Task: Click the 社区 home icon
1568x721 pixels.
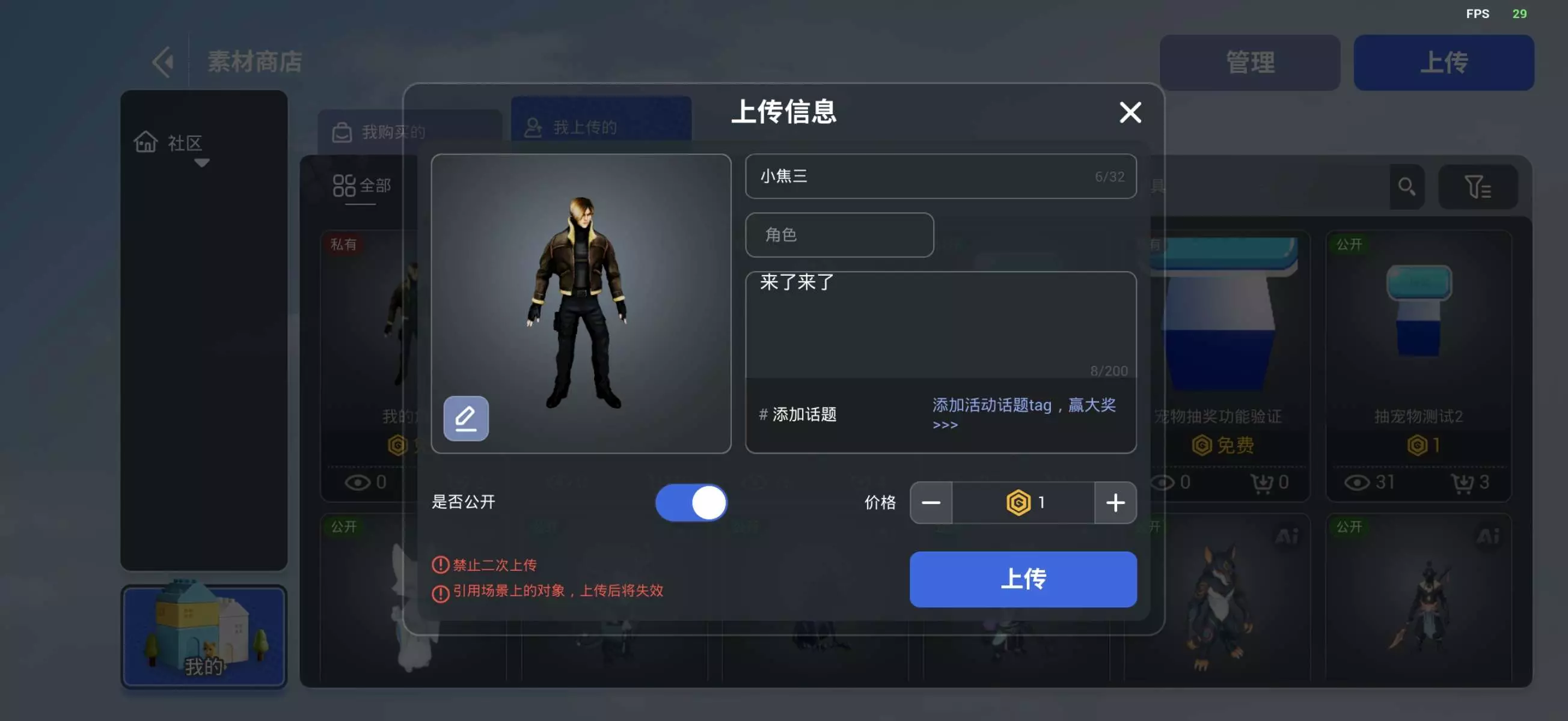Action: tap(145, 142)
